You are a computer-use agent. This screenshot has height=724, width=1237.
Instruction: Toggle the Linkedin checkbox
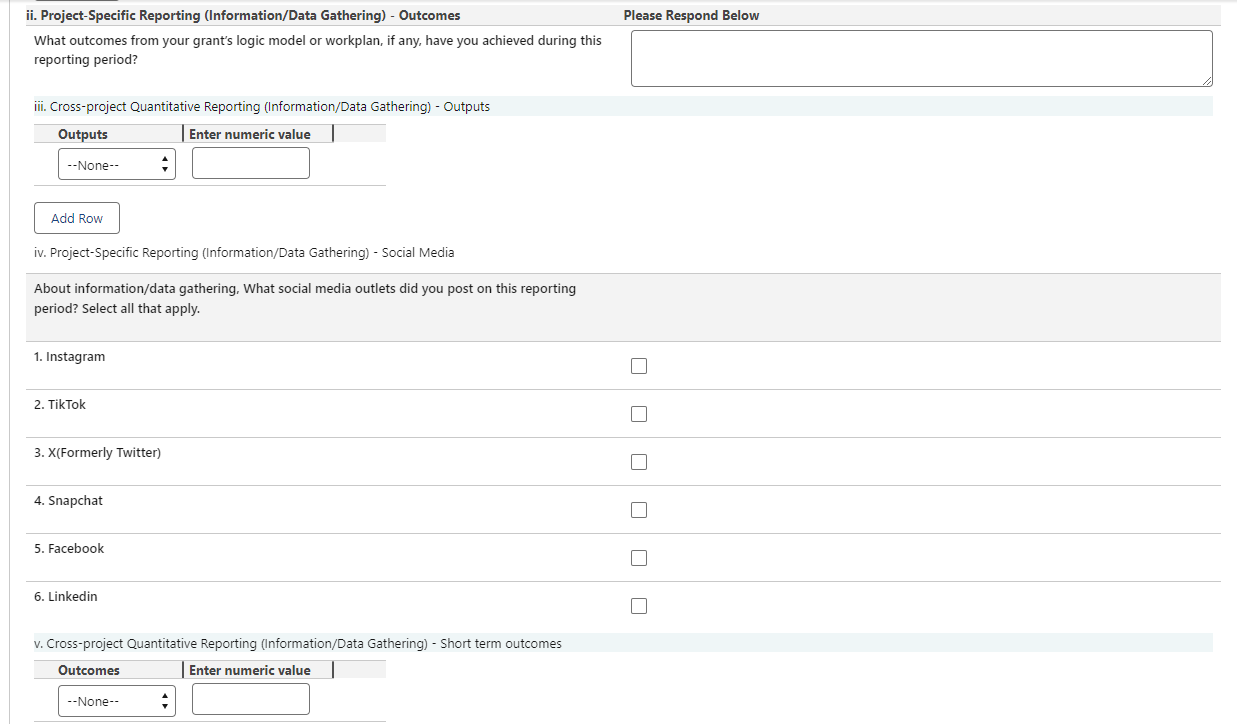[639, 606]
